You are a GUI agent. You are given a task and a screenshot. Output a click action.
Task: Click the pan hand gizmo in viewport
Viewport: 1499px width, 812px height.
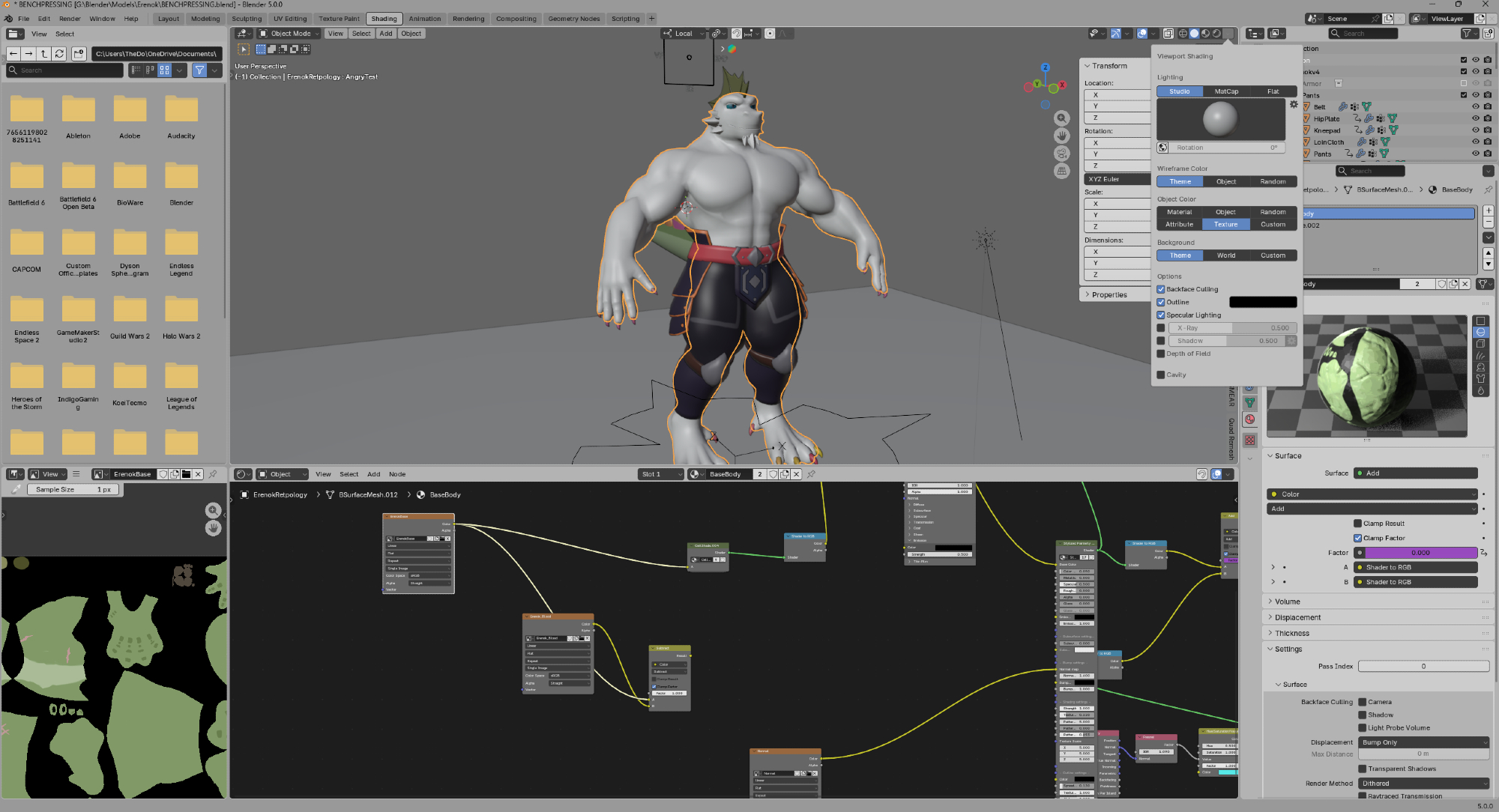(x=1061, y=136)
